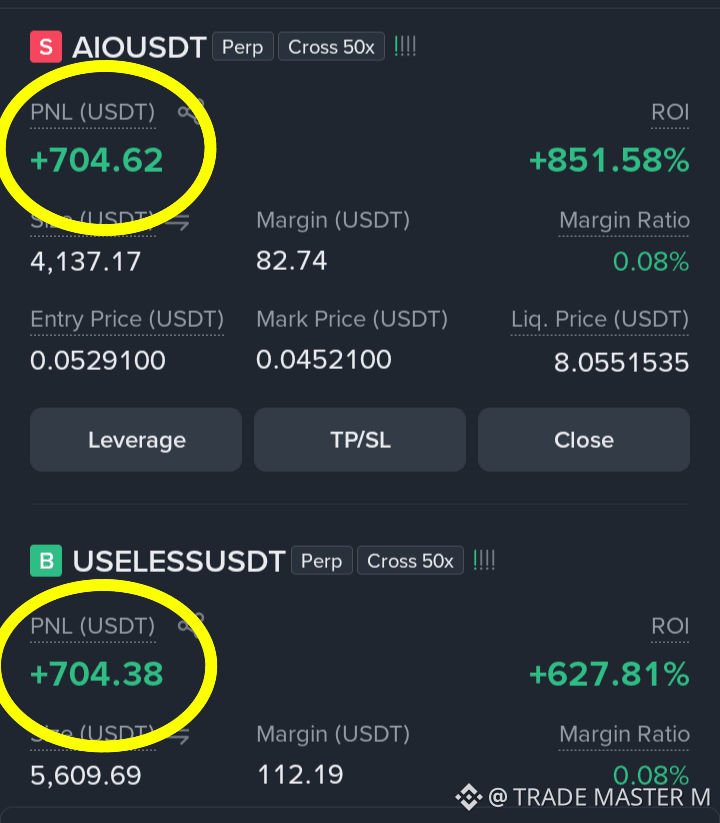Tap the Margin Ratio label for AIOUSDT
The image size is (720, 823).
(x=624, y=220)
